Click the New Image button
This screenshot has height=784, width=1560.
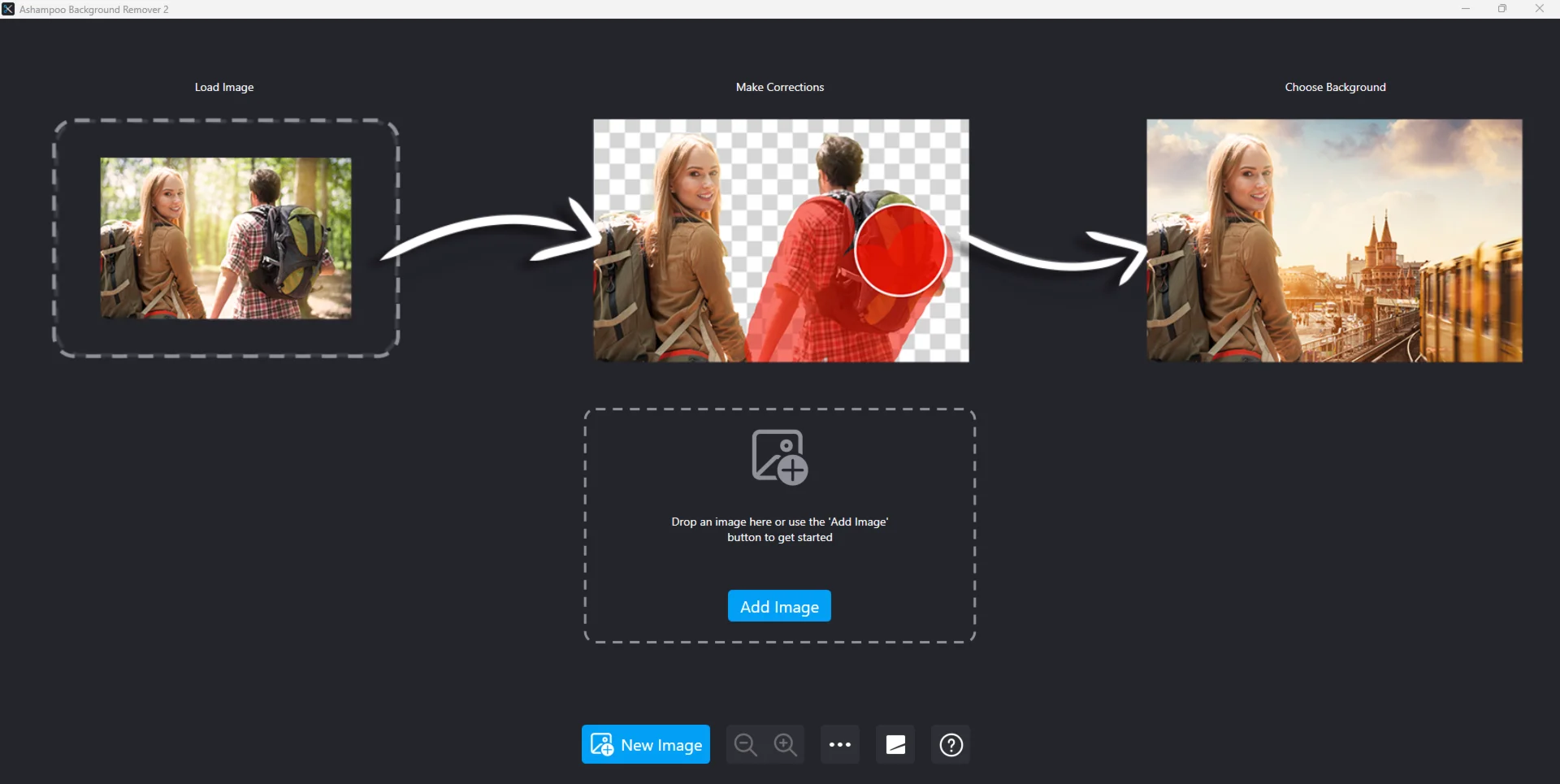tap(646, 744)
